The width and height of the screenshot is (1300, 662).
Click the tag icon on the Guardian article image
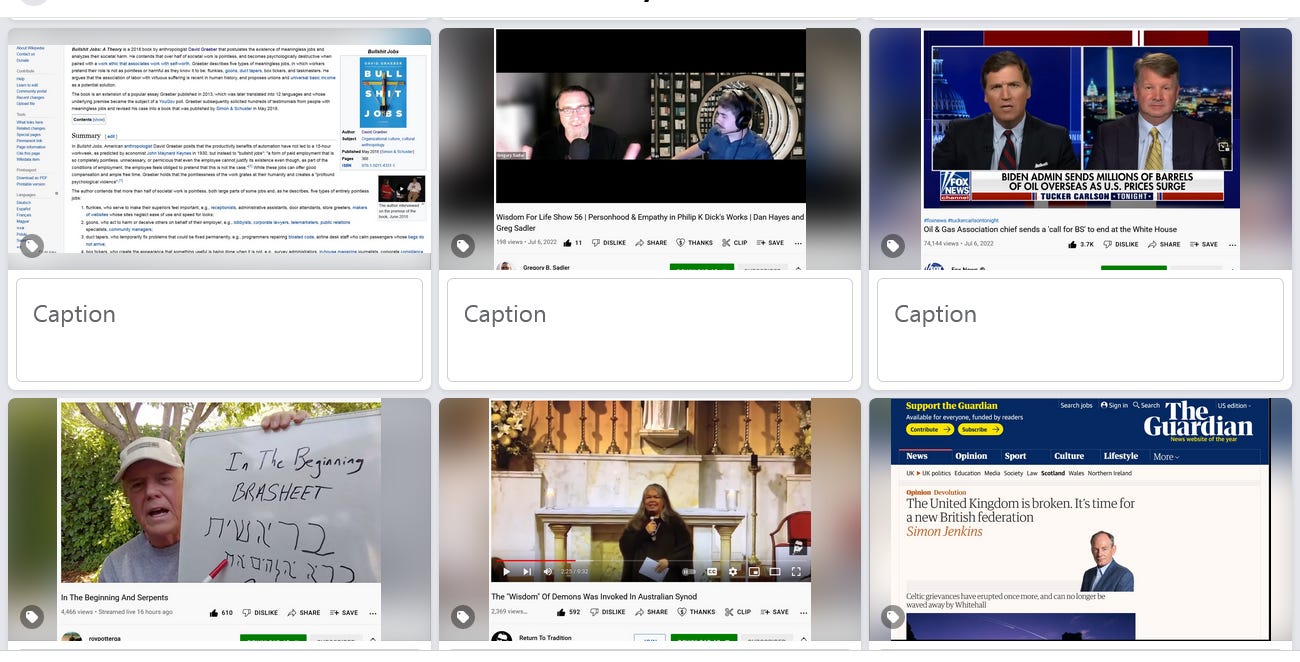[892, 617]
